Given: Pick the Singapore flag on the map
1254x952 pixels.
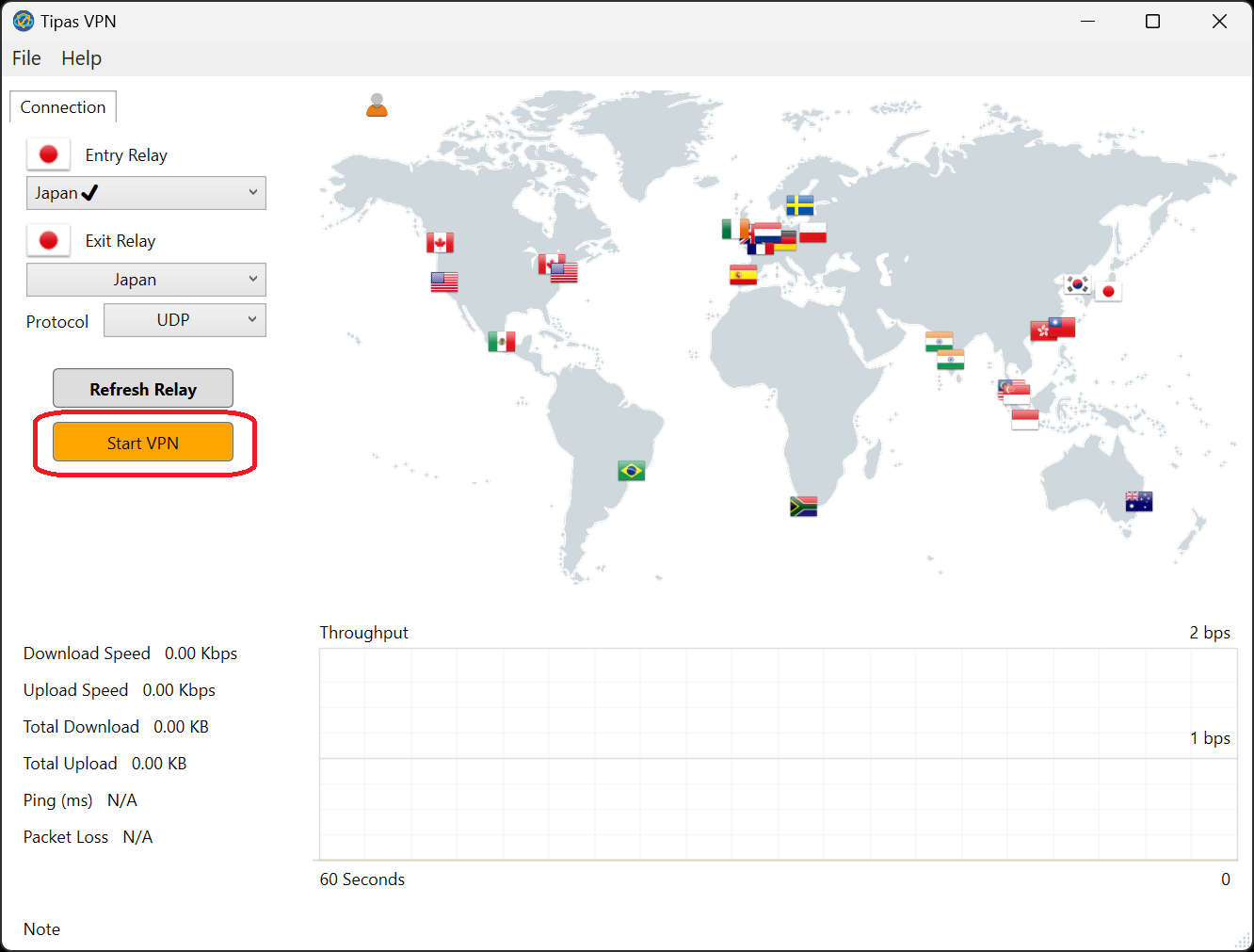Looking at the screenshot, I should tap(1017, 395).
